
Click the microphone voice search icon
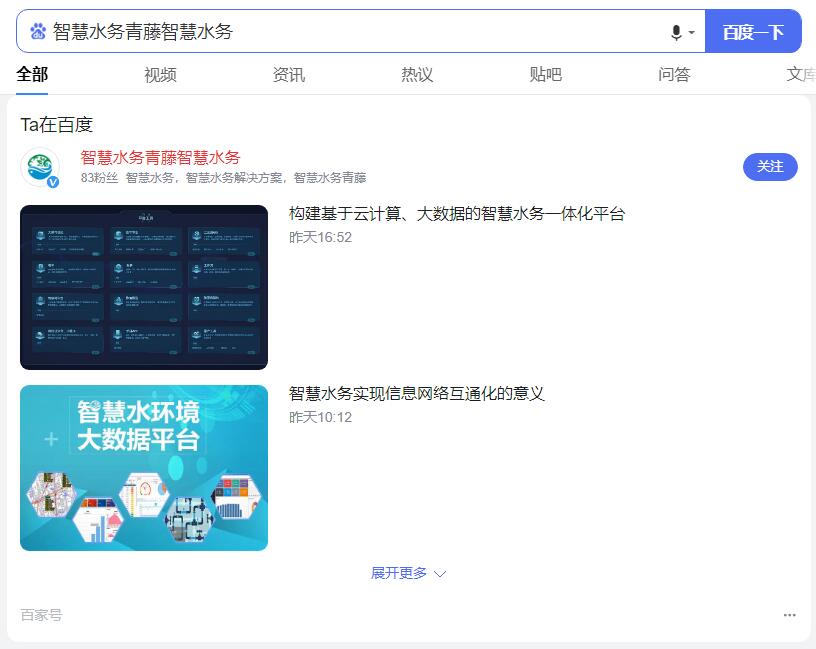(x=676, y=32)
